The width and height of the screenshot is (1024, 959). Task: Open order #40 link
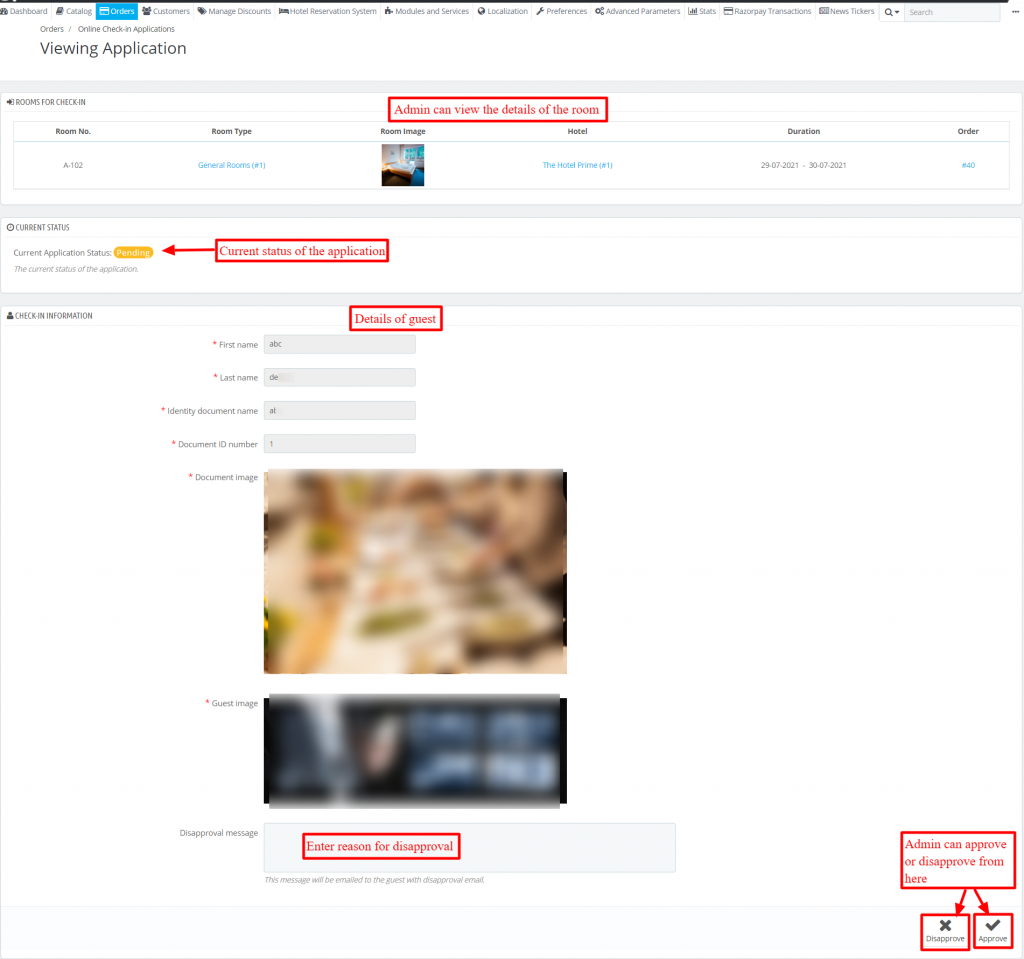coord(968,165)
